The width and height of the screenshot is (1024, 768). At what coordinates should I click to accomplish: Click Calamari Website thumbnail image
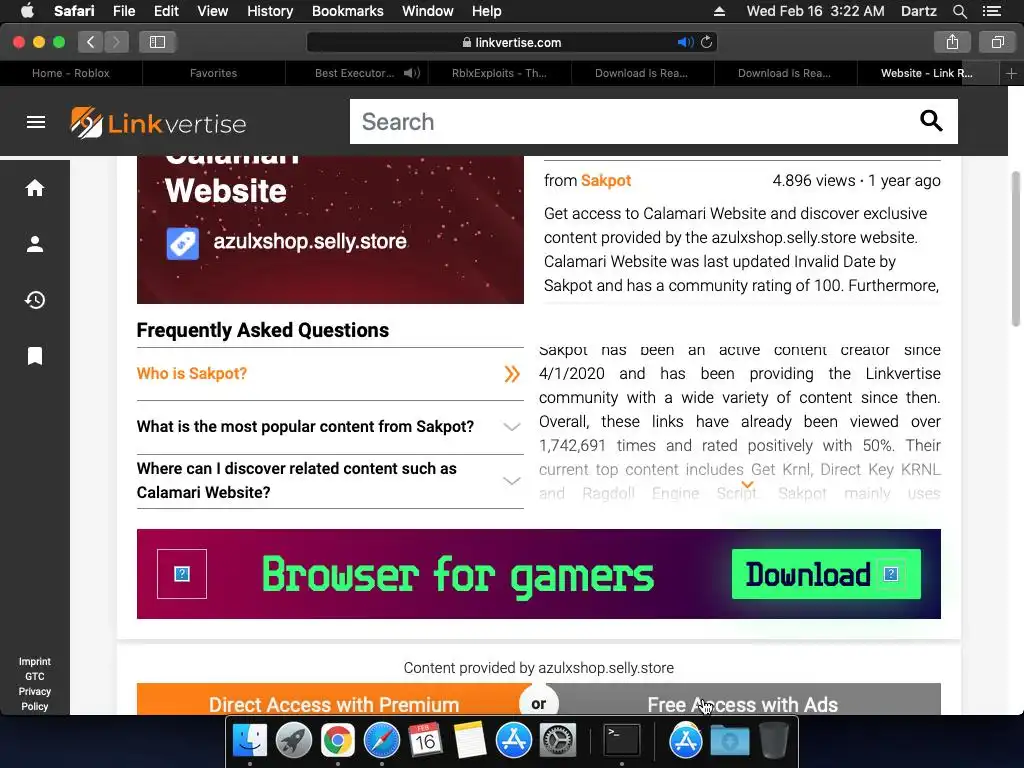[330, 230]
